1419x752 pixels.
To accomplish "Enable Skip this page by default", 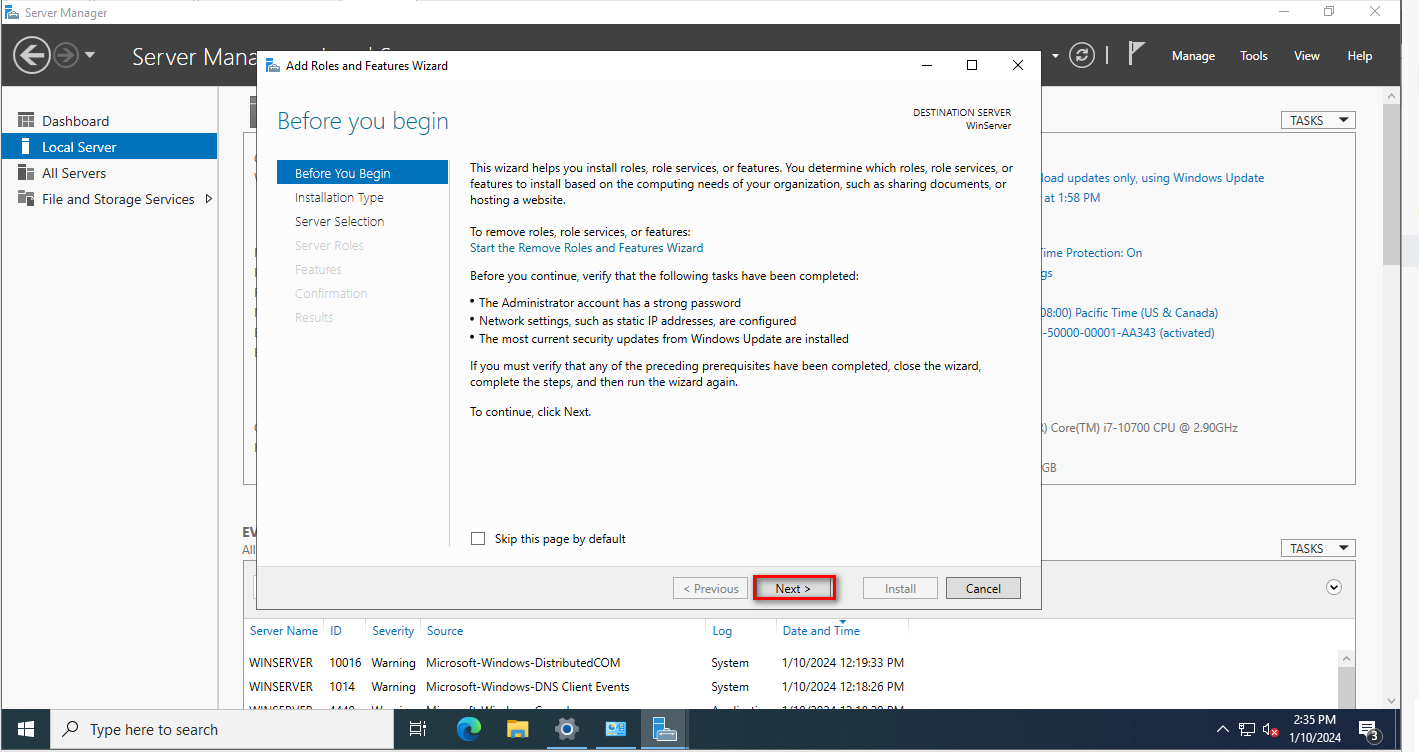I will (478, 539).
